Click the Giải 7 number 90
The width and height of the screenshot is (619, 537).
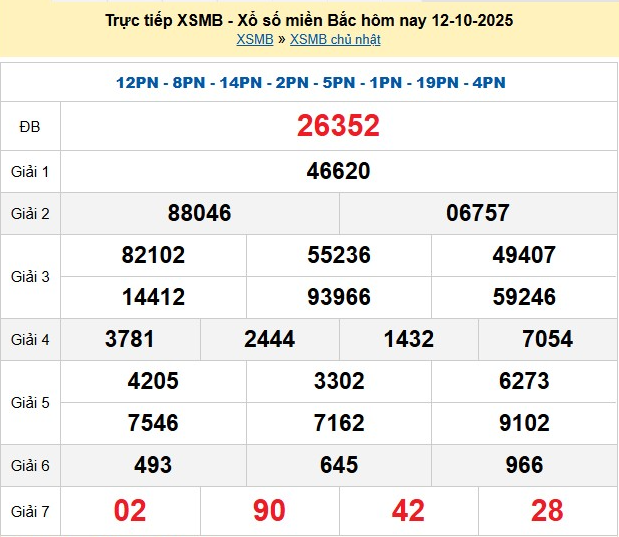point(269,511)
